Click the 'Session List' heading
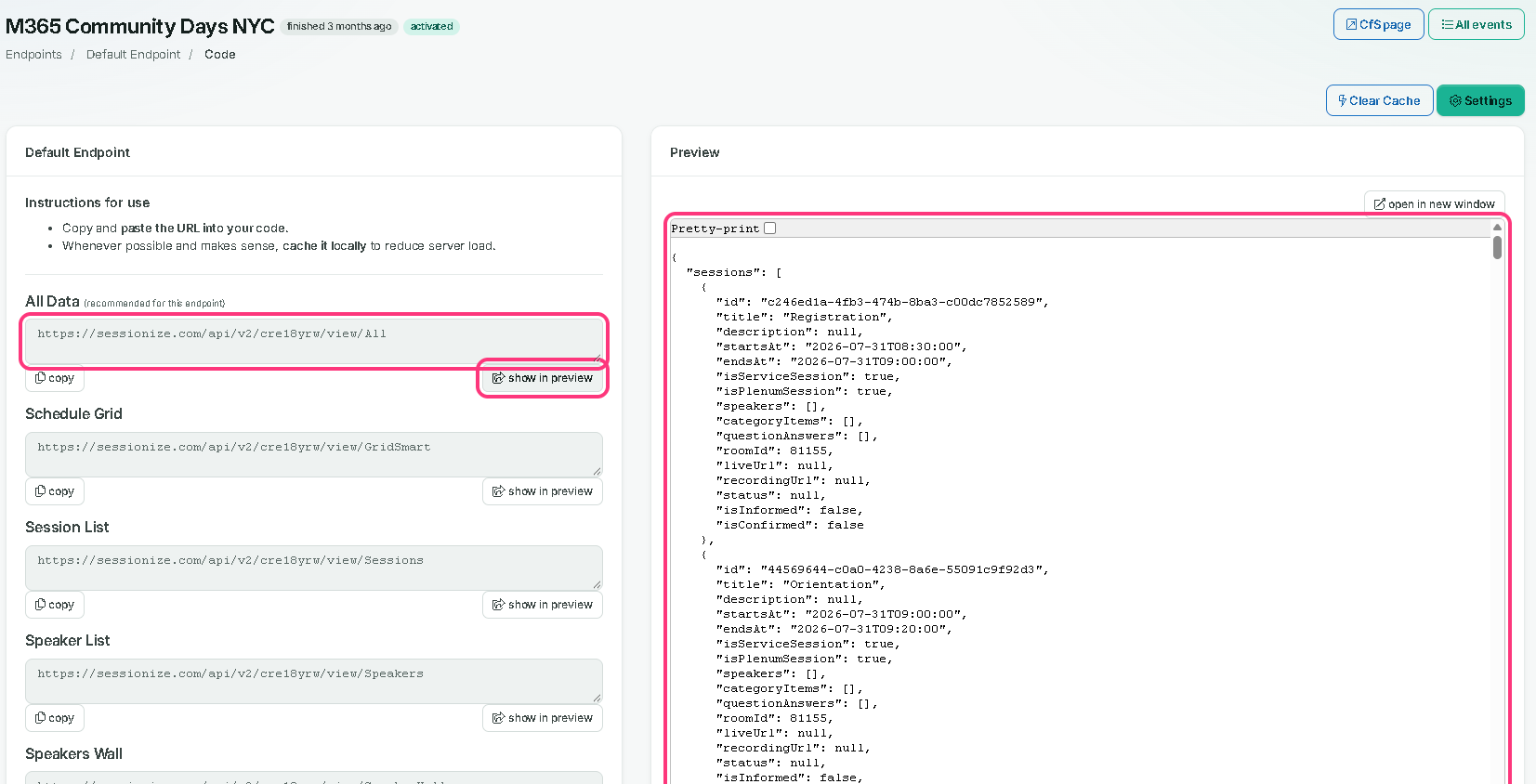 67,527
